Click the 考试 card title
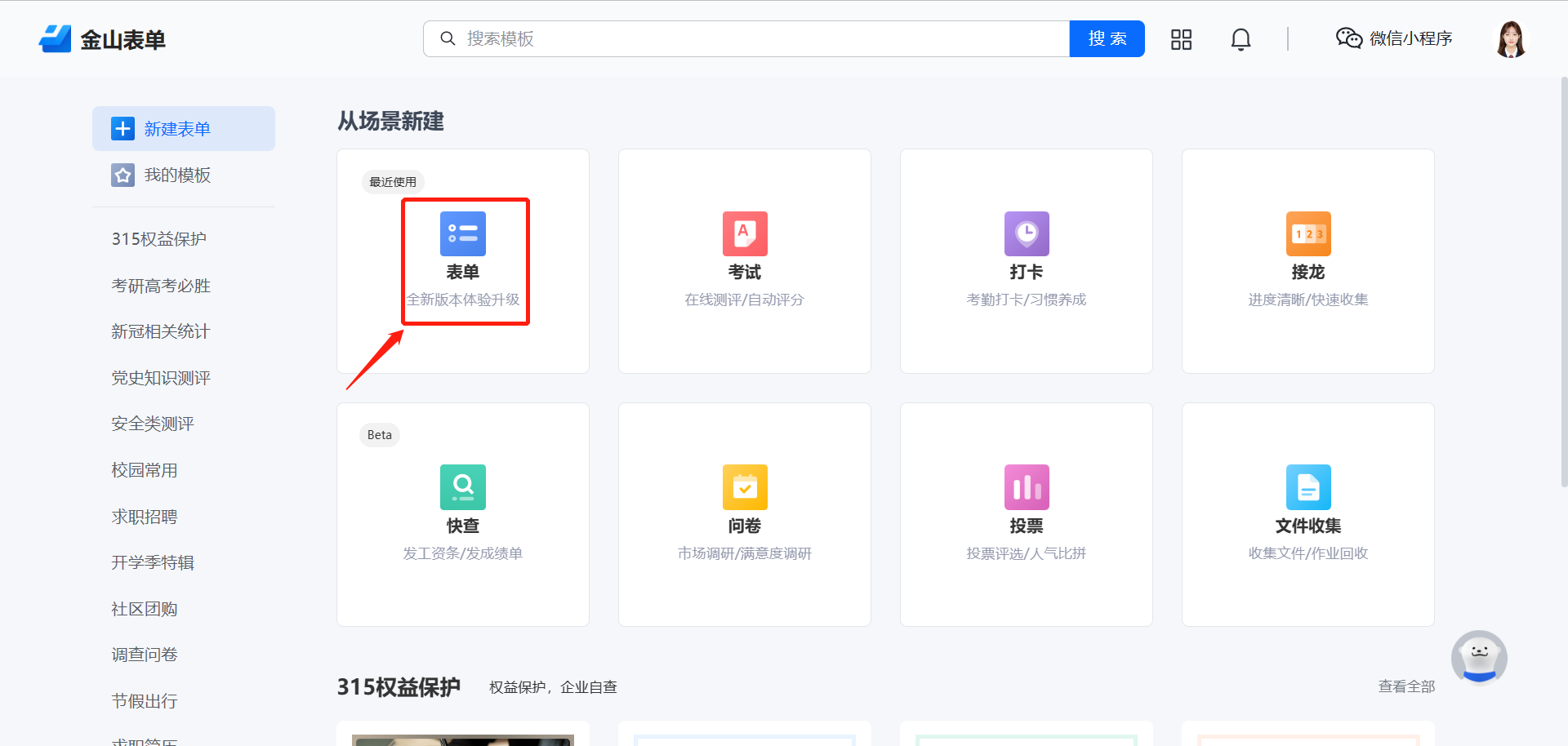1568x746 pixels. point(745,272)
